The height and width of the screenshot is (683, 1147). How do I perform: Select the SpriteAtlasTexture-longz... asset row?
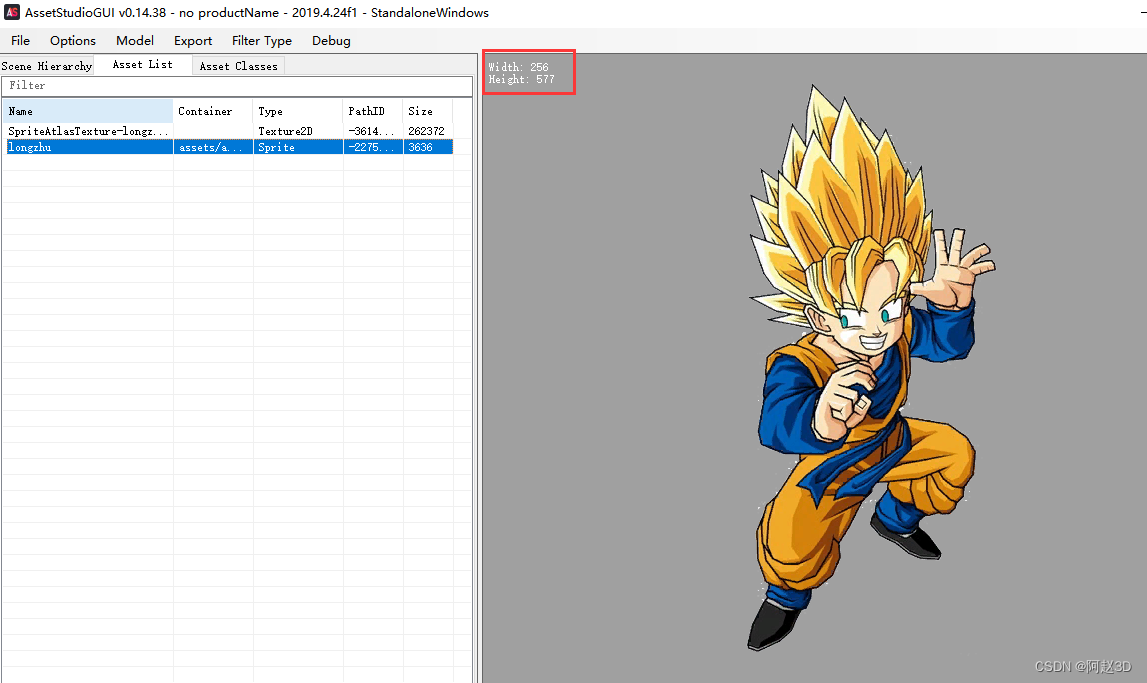point(230,131)
